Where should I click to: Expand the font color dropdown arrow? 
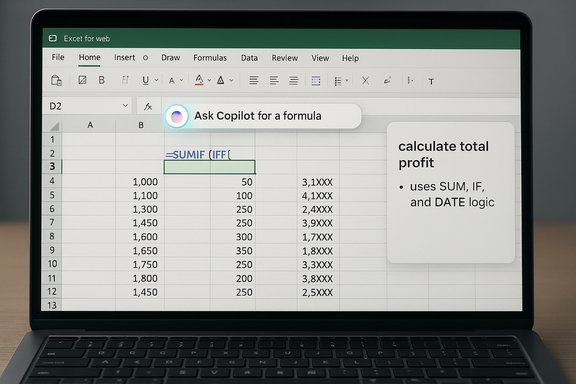(x=209, y=80)
